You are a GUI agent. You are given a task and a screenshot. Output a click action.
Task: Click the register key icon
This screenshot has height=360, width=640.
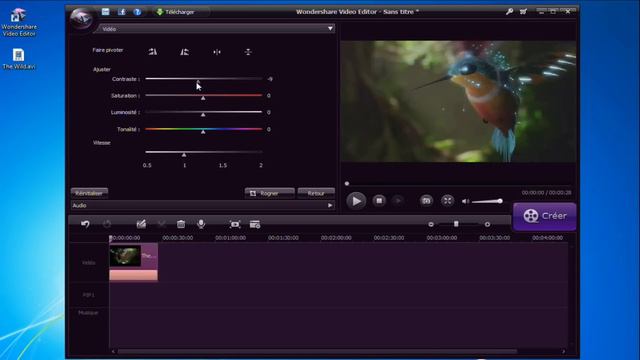(x=509, y=12)
